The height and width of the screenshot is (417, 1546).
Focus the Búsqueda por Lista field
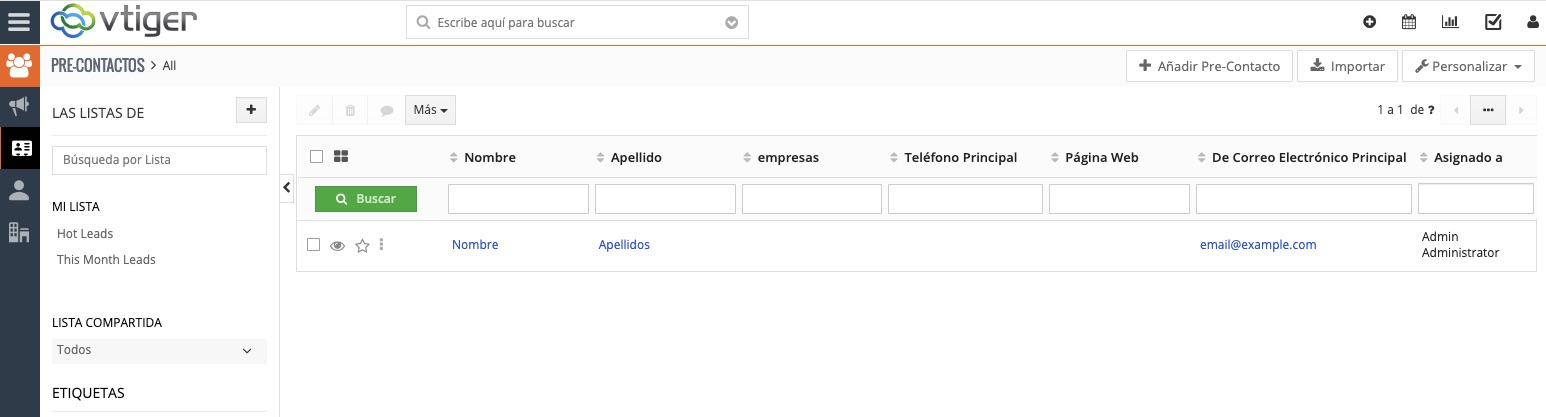[x=159, y=160]
